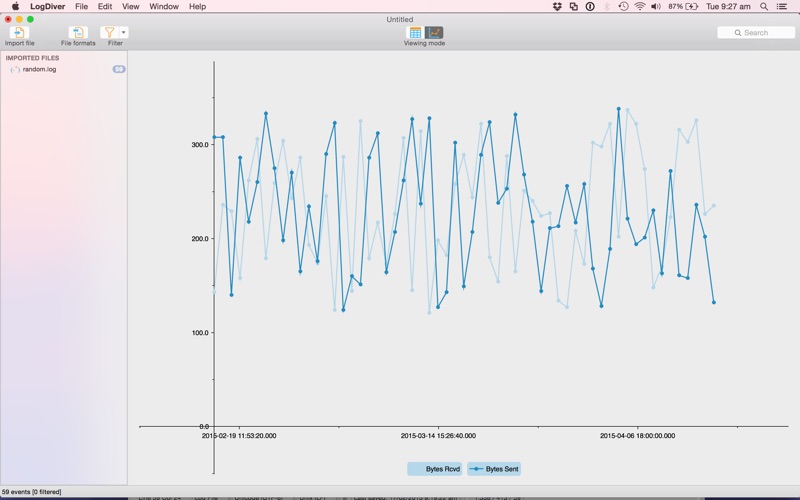Open the File menu

pyautogui.click(x=81, y=7)
